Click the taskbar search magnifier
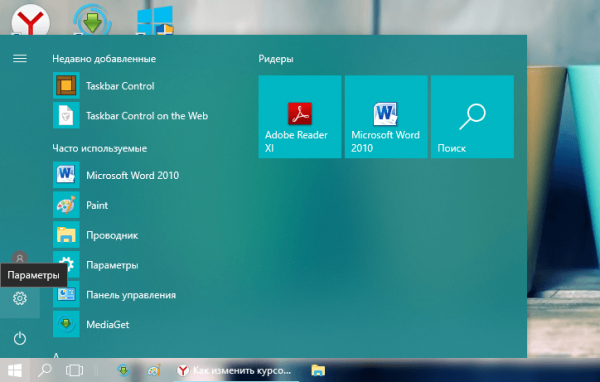This screenshot has height=382, width=600. coord(44,370)
